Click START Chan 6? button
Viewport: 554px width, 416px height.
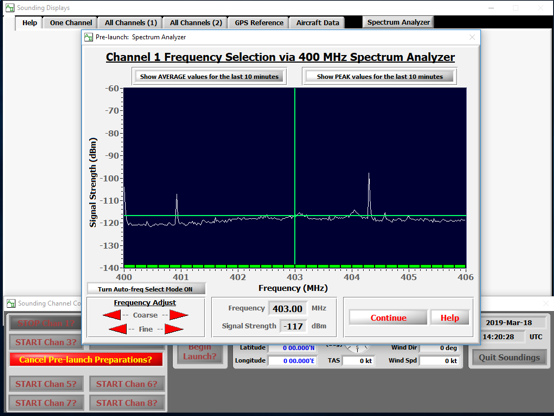coord(127,384)
